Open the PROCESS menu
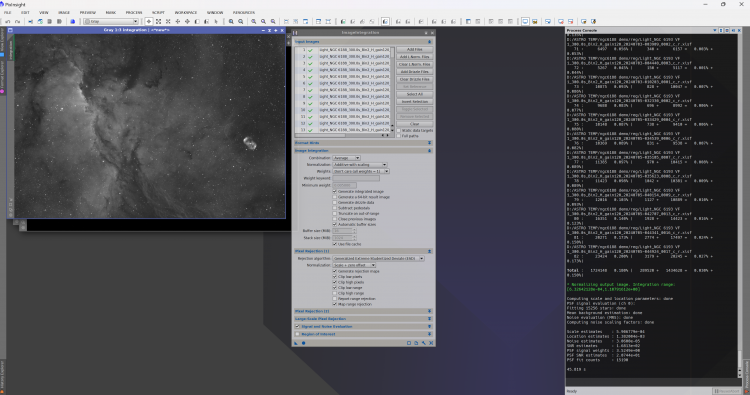Viewport: 750px width, 395px height. tap(134, 12)
